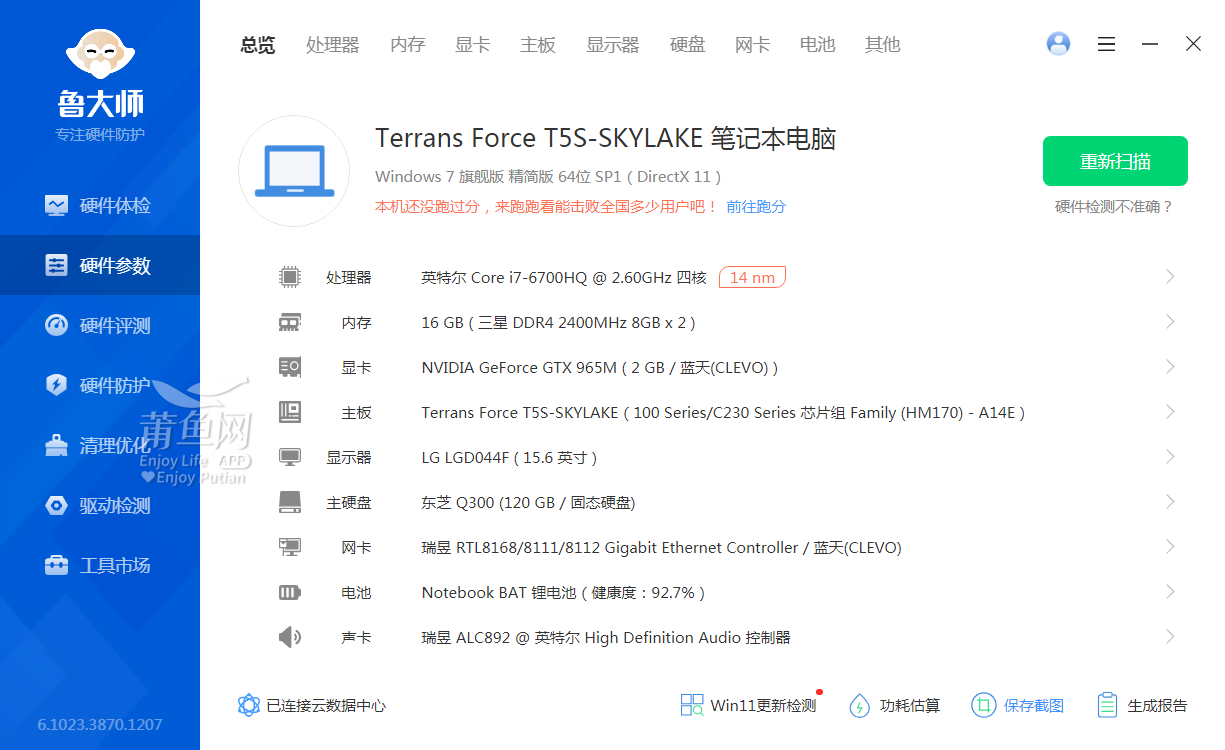The height and width of the screenshot is (750, 1225).
Task: Open the hamburger main menu
Action: coord(1106,44)
